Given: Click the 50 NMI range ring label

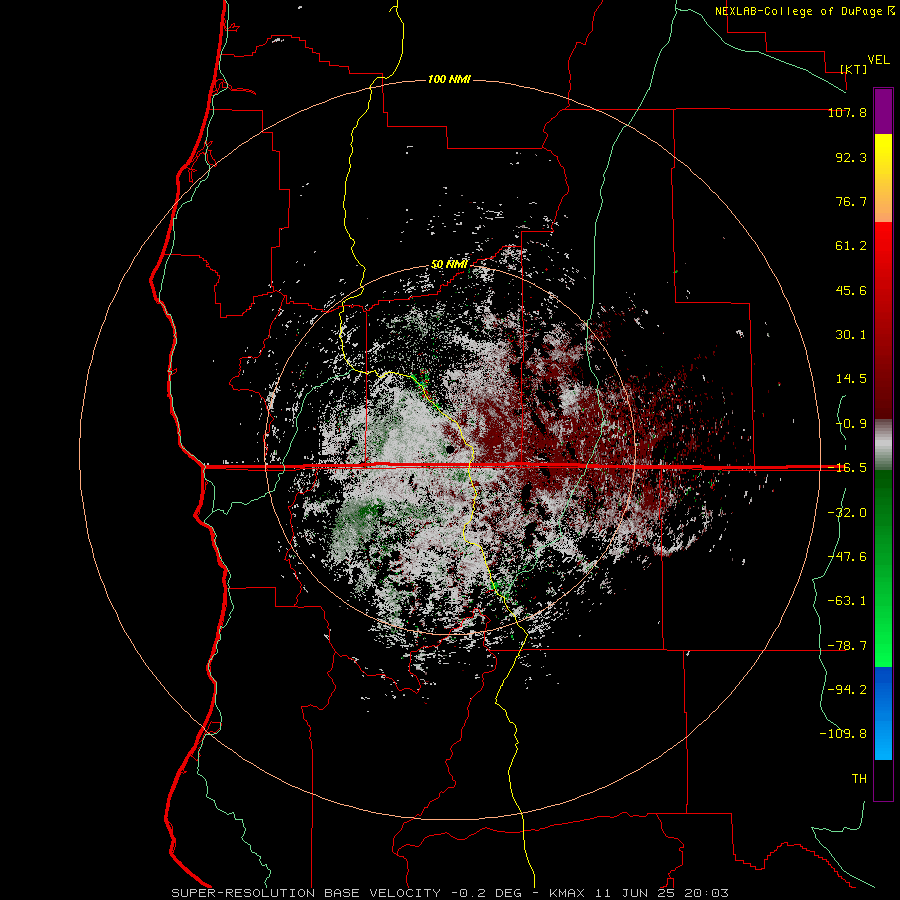Looking at the screenshot, I should [449, 265].
